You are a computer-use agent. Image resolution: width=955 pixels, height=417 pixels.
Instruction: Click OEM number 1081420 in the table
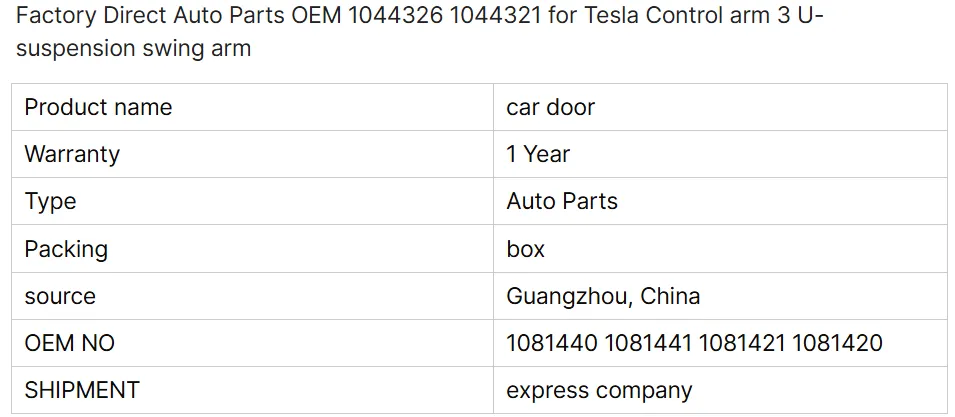coord(837,343)
